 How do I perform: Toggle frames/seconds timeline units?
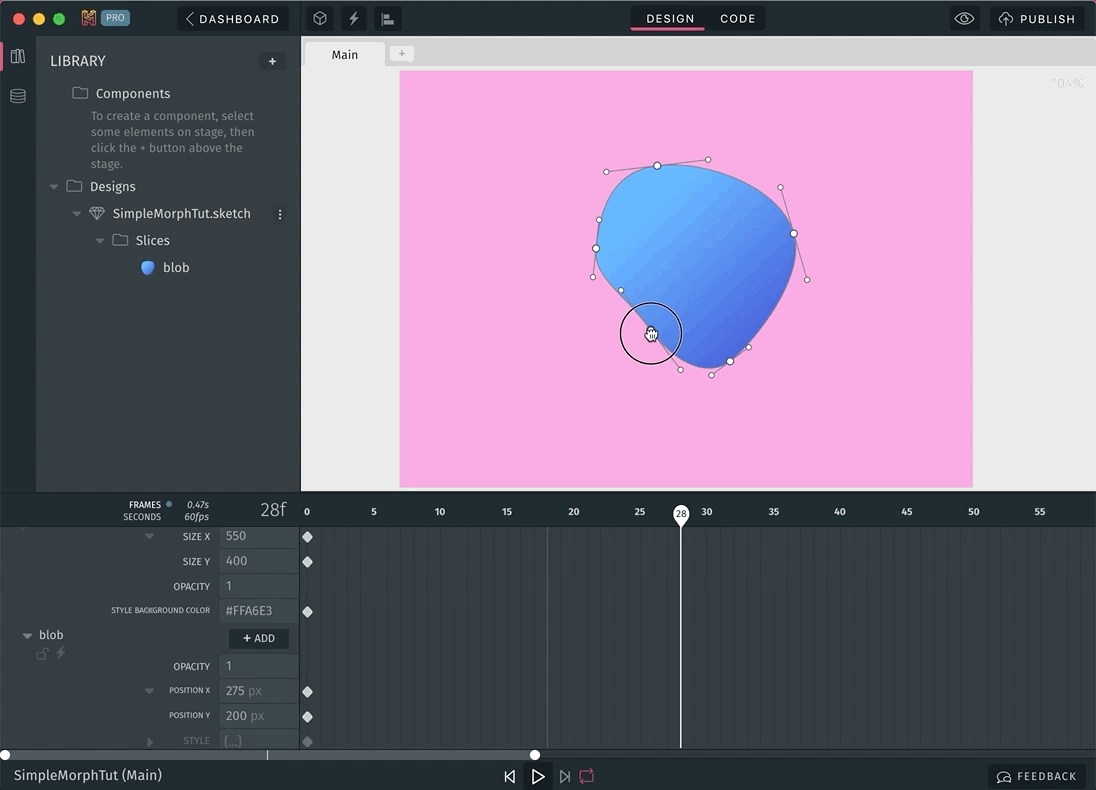145,510
